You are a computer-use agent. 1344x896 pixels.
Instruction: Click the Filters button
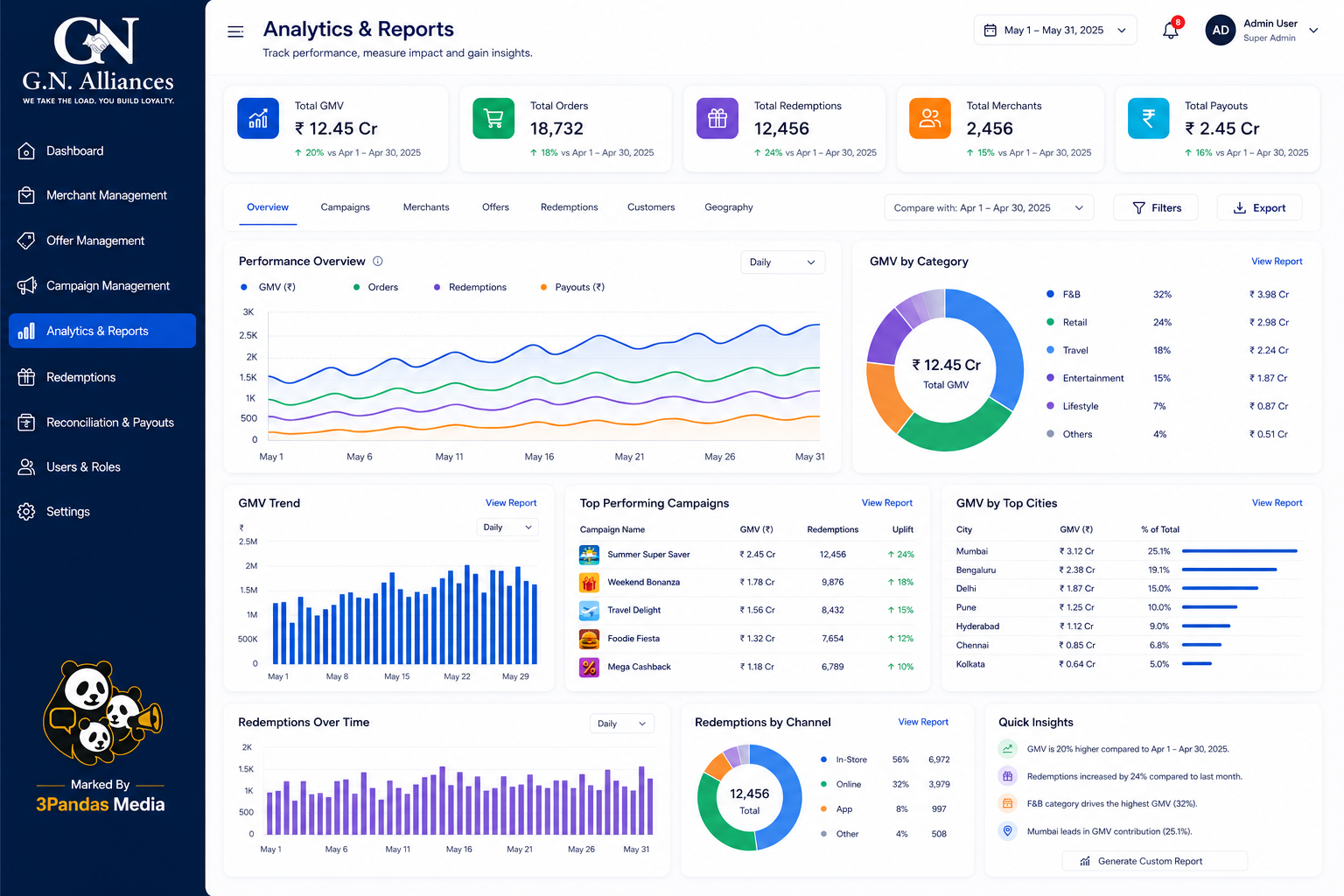pyautogui.click(x=1156, y=207)
